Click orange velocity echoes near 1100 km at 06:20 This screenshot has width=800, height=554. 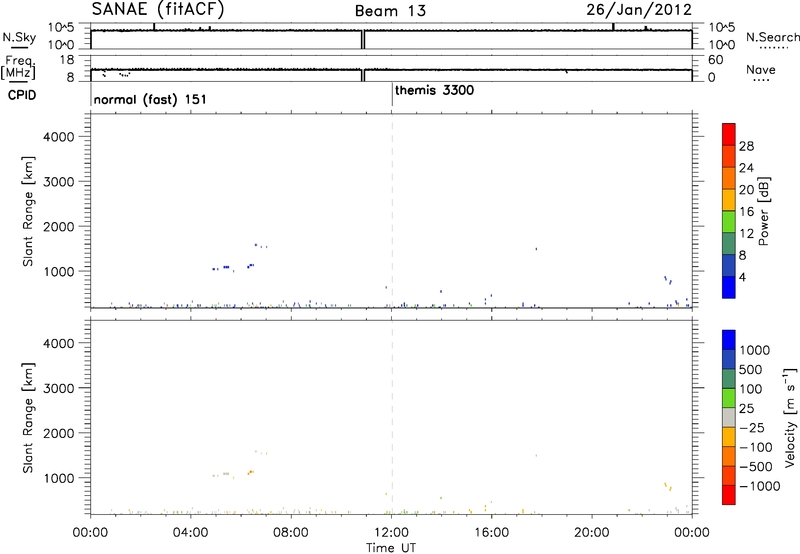[251, 472]
